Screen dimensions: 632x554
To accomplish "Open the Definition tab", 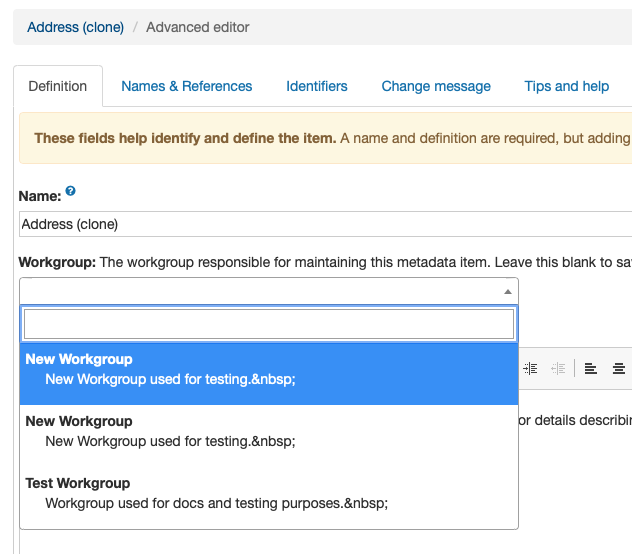I will click(58, 86).
